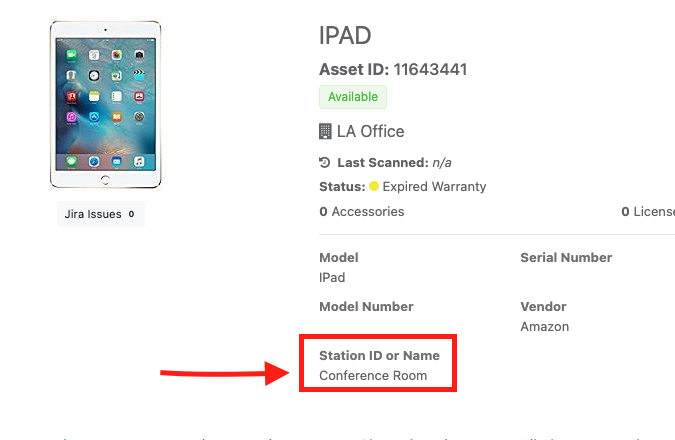
Task: Open the 0 Licenses link
Action: coord(648,212)
